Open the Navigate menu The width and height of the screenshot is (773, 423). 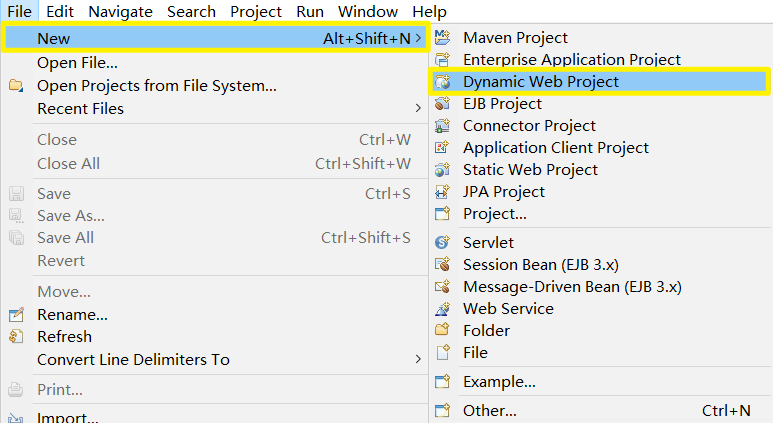pyautogui.click(x=120, y=11)
